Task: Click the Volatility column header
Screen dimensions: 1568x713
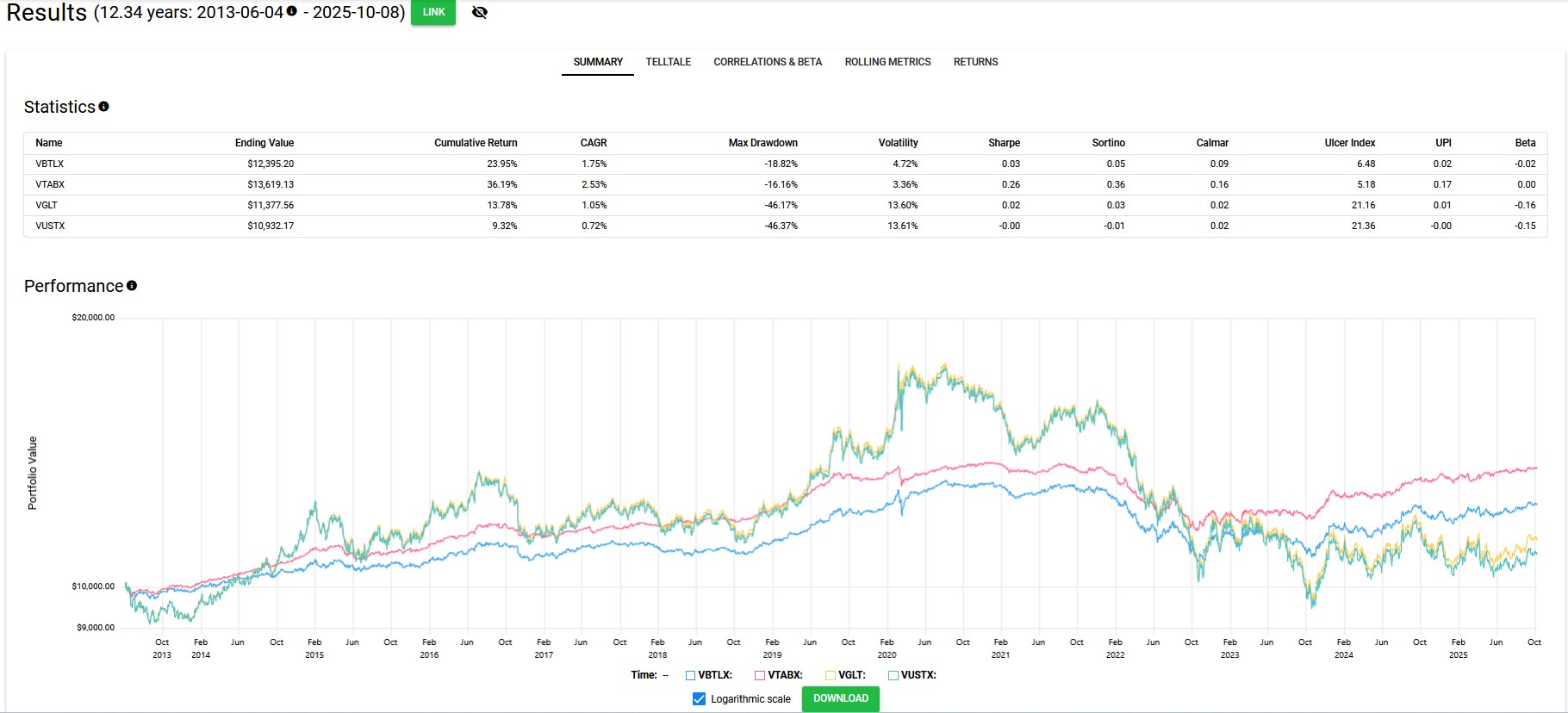Action: click(x=898, y=143)
